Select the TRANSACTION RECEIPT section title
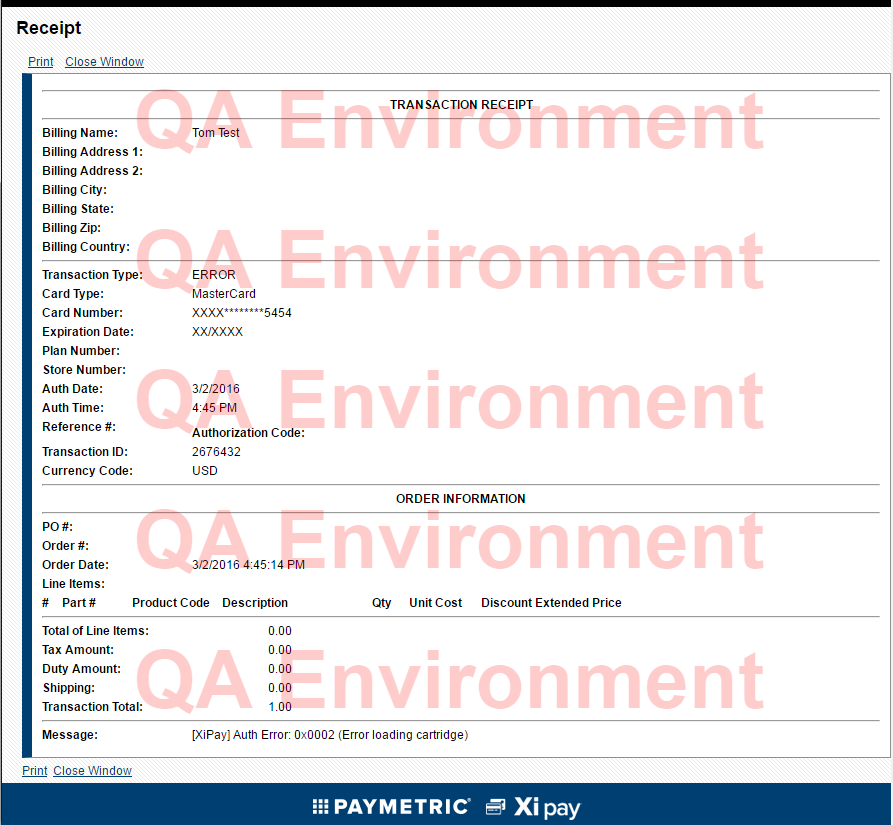Viewport: 893px width, 825px height. tap(461, 105)
